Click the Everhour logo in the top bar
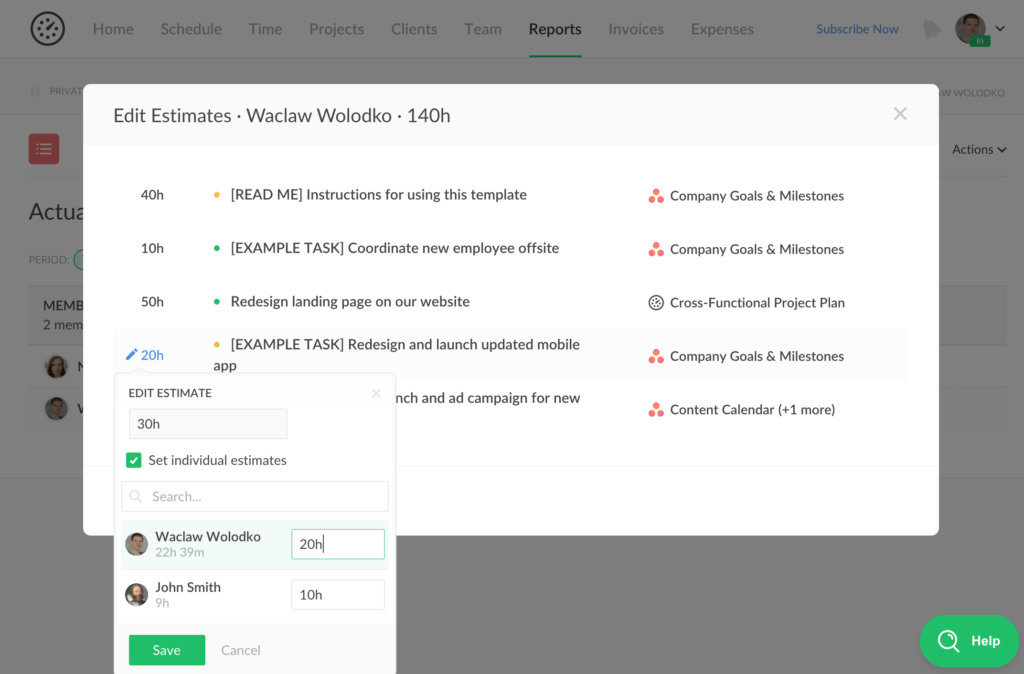Image resolution: width=1024 pixels, height=674 pixels. (x=47, y=28)
